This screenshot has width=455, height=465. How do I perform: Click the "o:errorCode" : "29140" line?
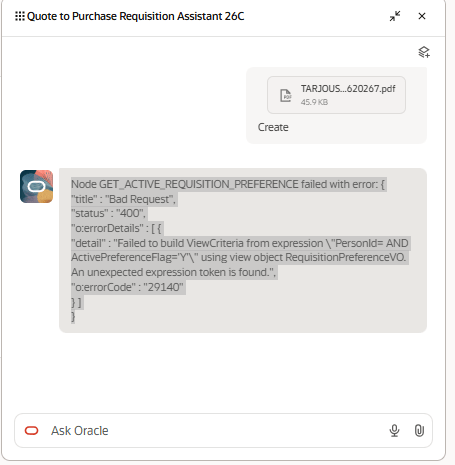tap(127, 287)
